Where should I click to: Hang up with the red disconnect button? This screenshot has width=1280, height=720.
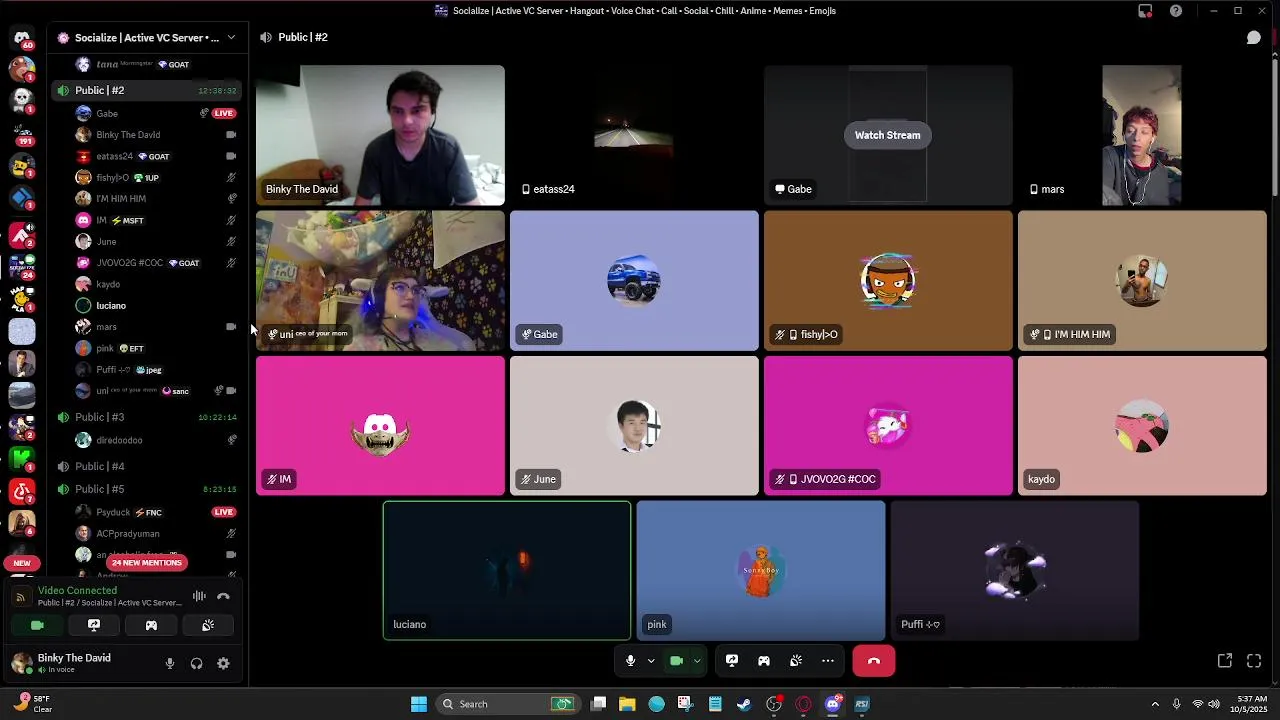tap(874, 661)
